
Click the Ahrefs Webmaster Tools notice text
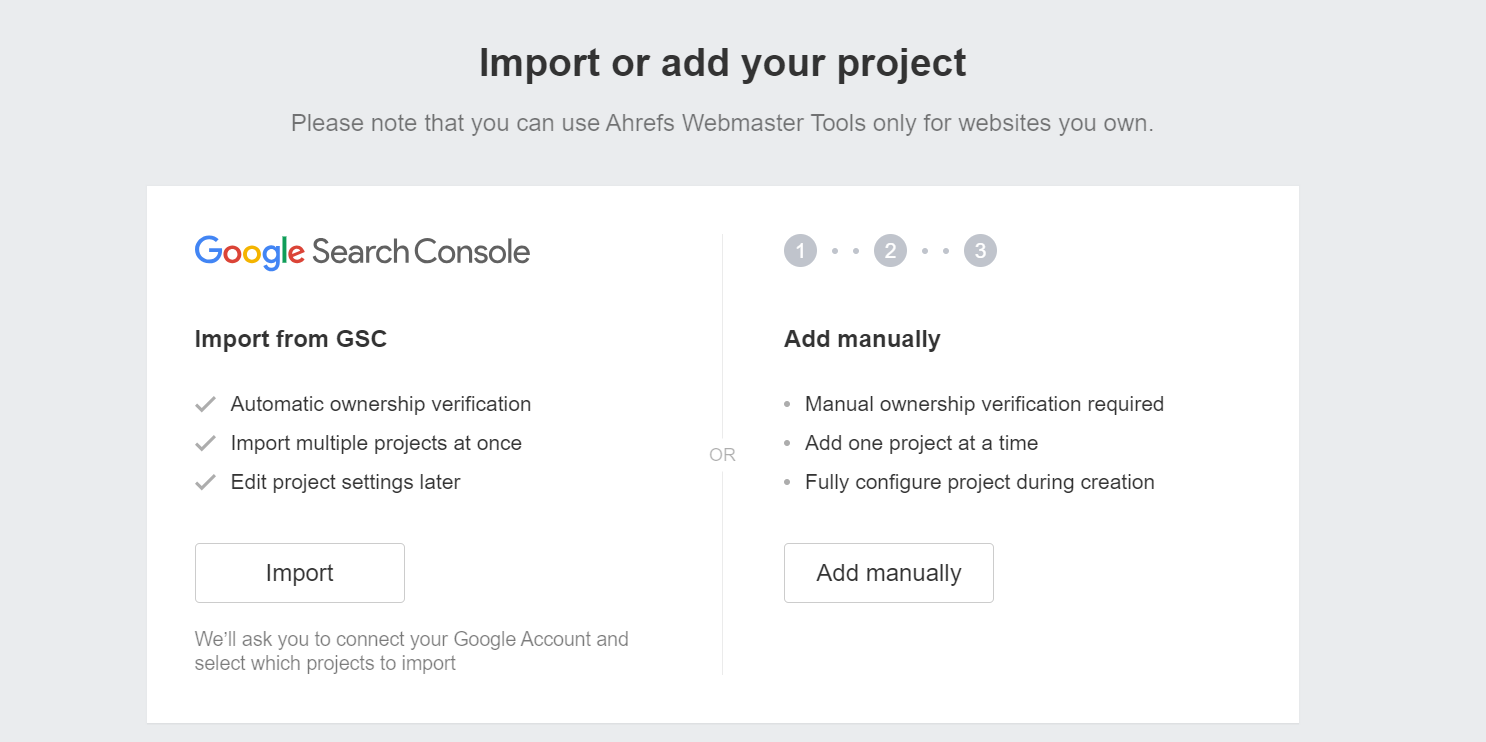[722, 124]
